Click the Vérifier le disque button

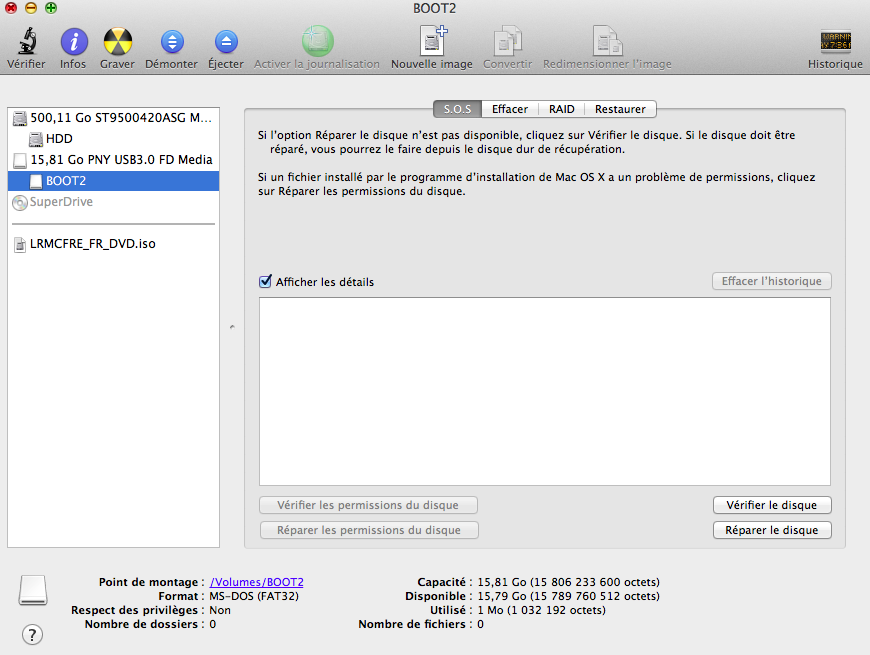771,505
